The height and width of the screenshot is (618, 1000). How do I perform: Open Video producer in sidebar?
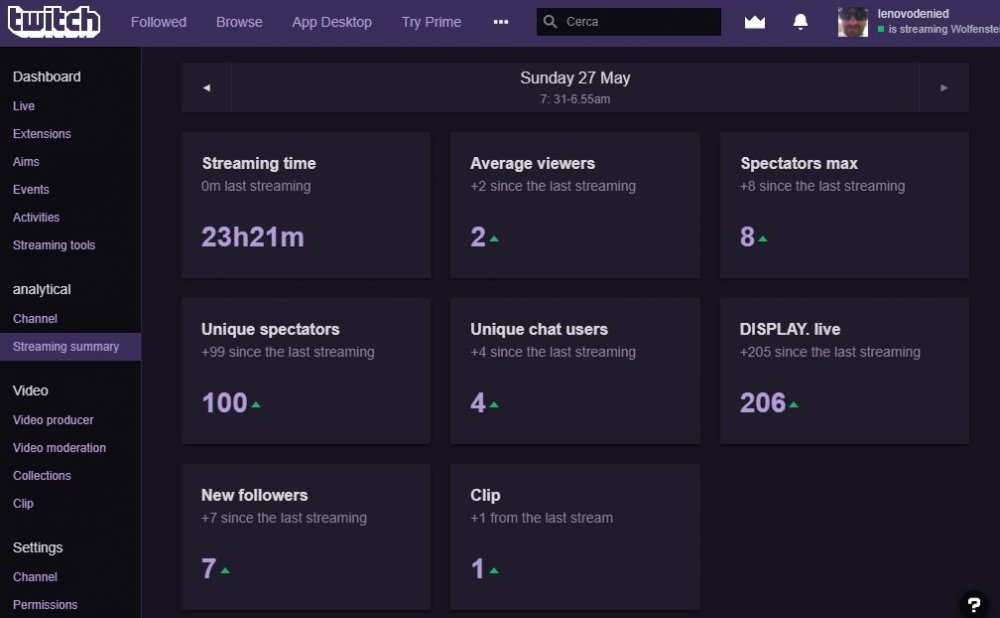53,420
